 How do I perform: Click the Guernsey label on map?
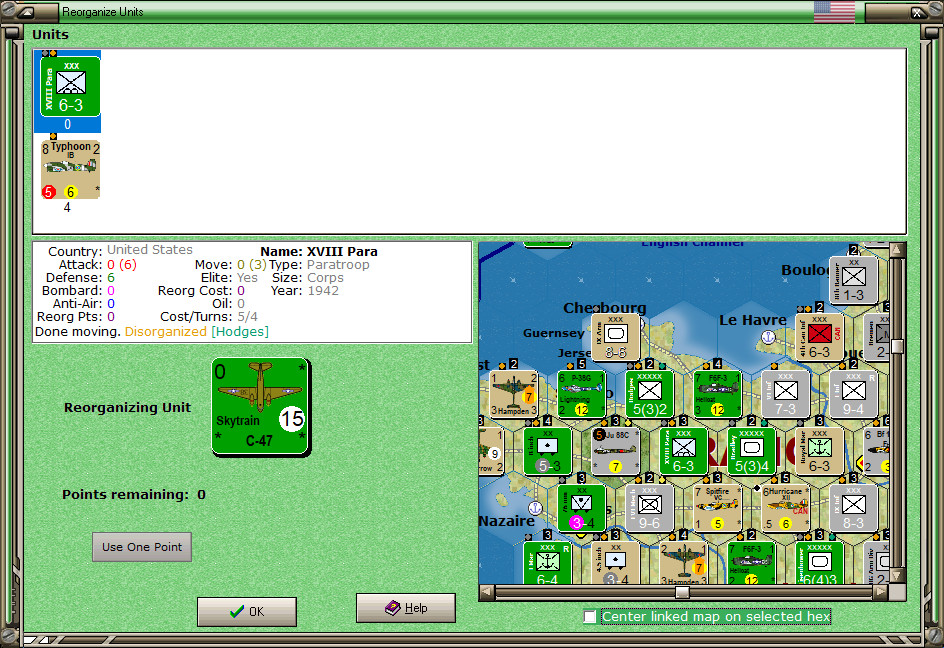point(553,333)
